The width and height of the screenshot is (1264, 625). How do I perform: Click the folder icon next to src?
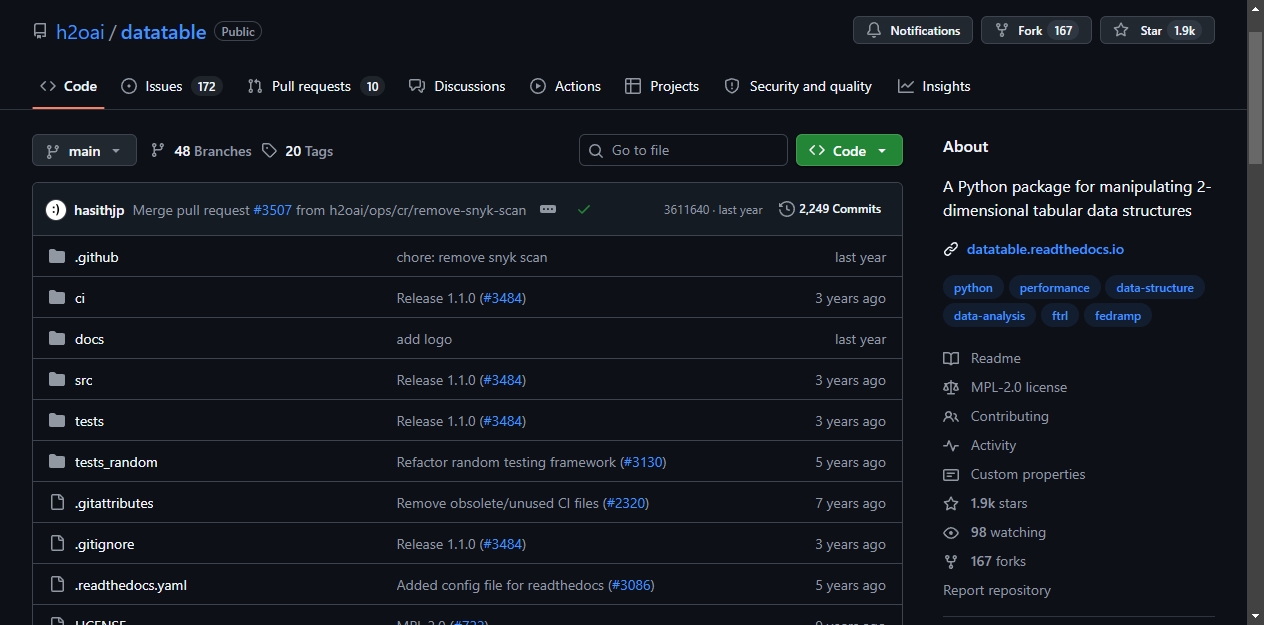coord(57,380)
